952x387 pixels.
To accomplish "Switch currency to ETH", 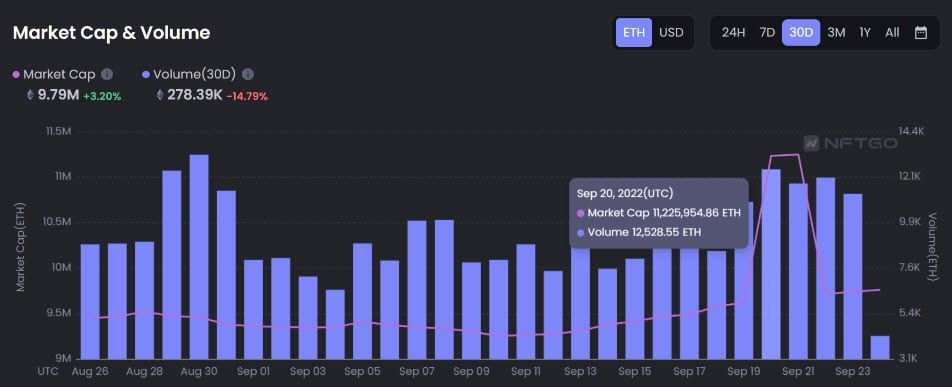I will 634,33.
